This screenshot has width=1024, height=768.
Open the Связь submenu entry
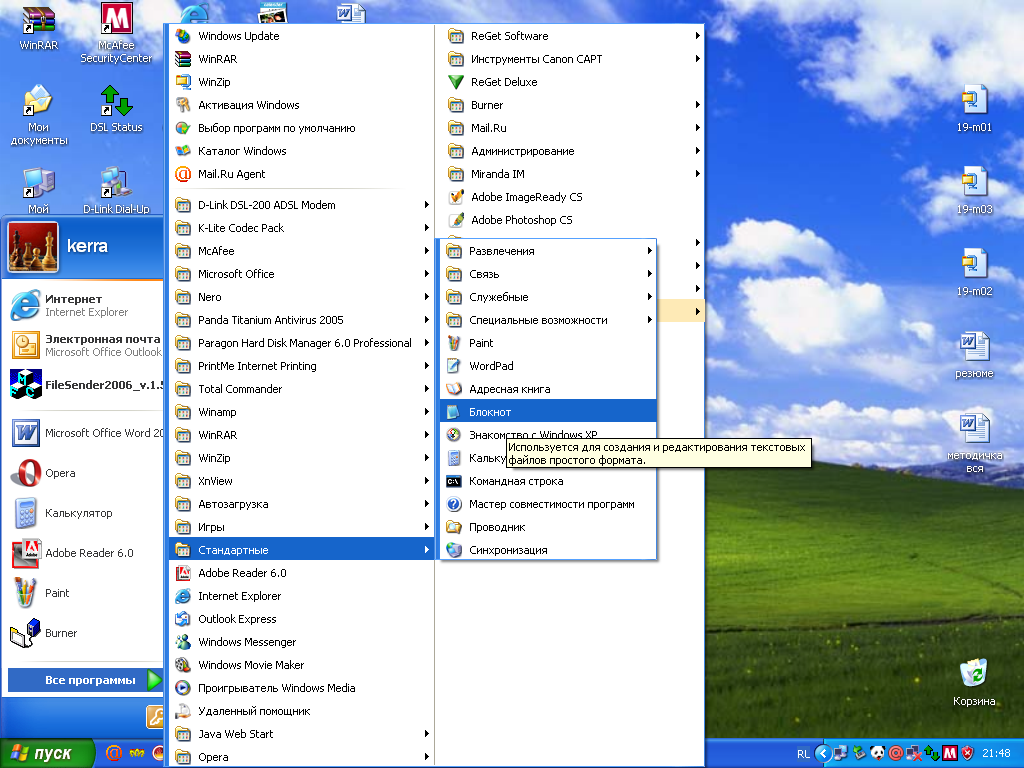pos(548,274)
